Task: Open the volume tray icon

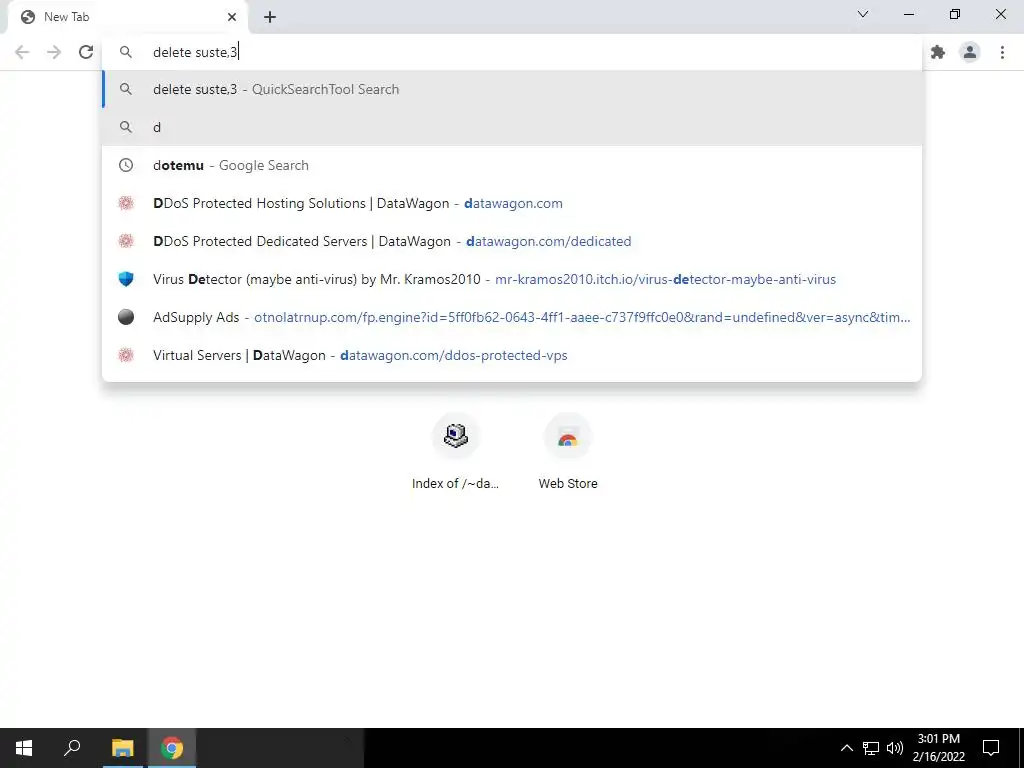Action: (x=895, y=748)
